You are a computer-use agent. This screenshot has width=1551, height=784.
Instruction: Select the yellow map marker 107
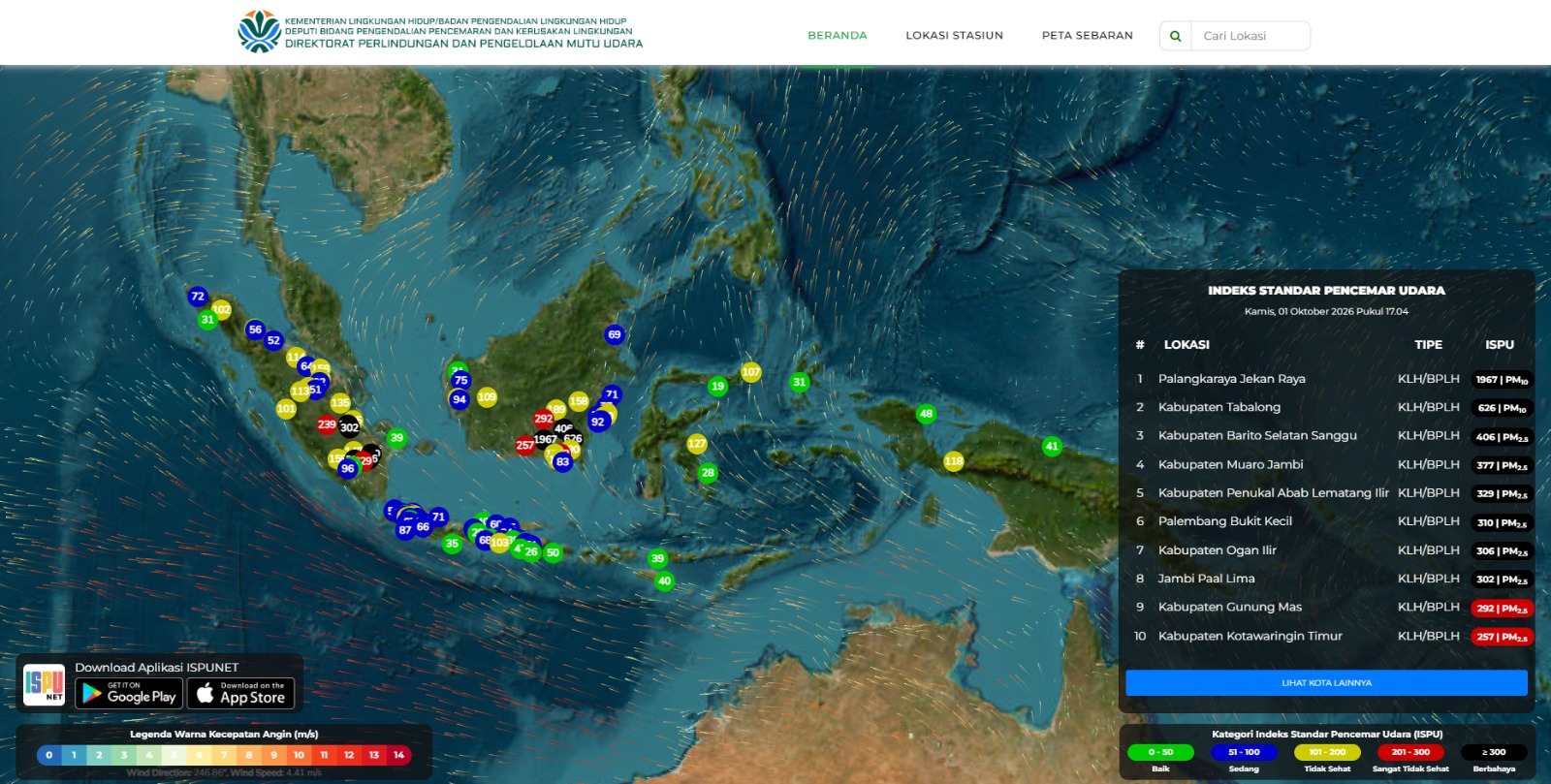(751, 372)
